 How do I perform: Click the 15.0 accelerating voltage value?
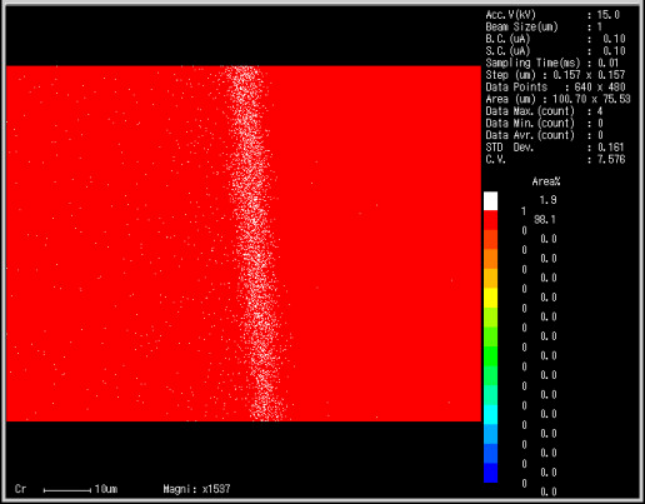point(609,15)
